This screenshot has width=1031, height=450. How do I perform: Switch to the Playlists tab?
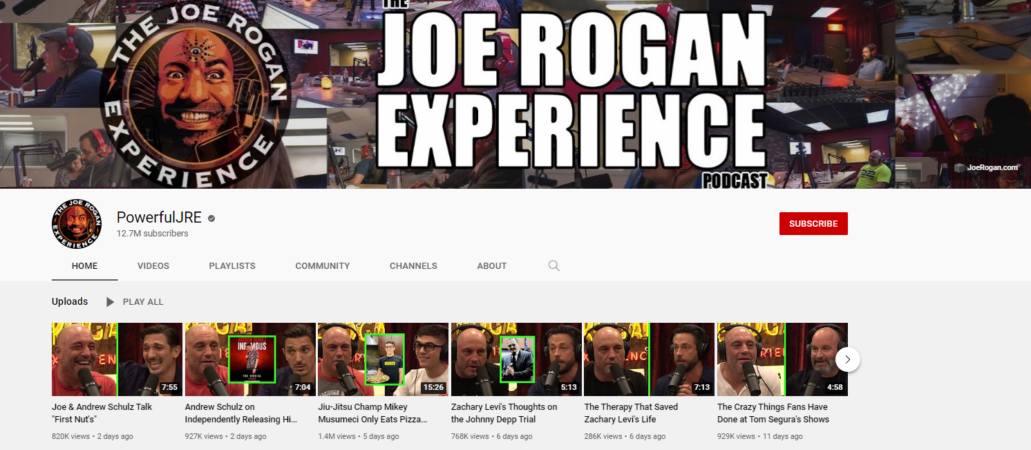click(232, 266)
